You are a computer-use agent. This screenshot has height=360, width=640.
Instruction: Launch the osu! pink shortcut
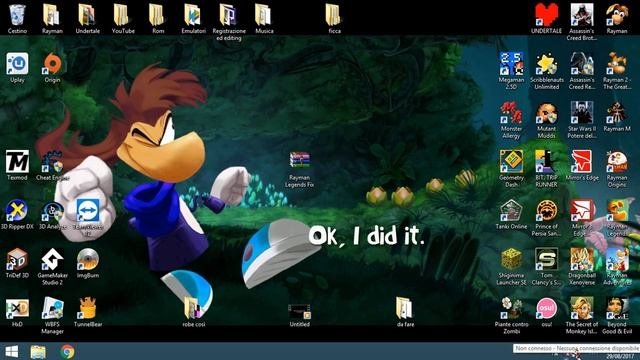coord(547,309)
